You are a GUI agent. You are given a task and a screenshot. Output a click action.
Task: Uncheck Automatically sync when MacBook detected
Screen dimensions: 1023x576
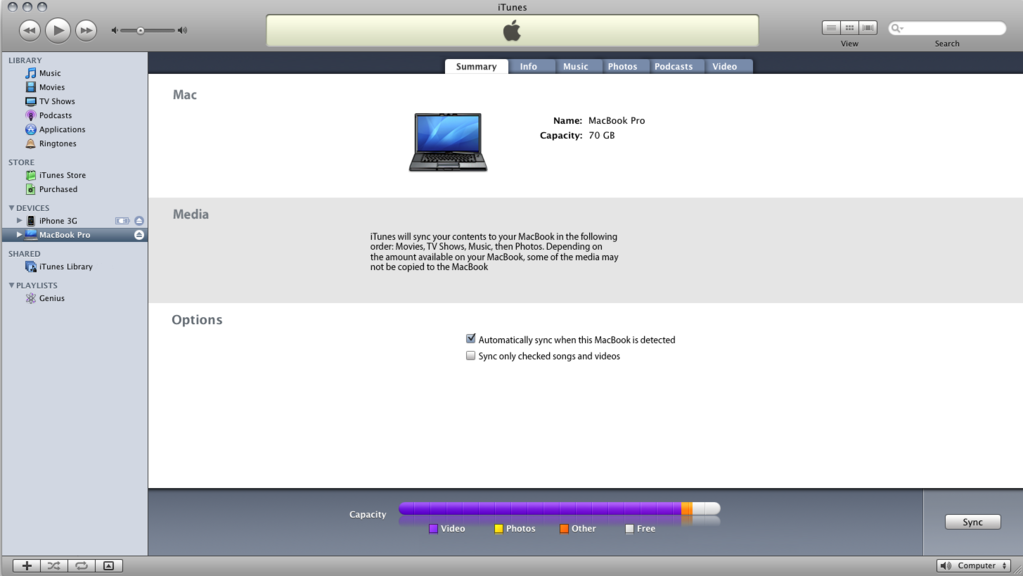[470, 339]
